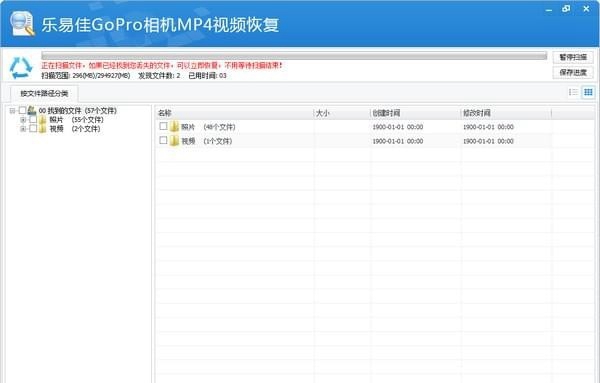
Task: Click the red 正在扫描文件 notice text
Action: tap(162, 66)
